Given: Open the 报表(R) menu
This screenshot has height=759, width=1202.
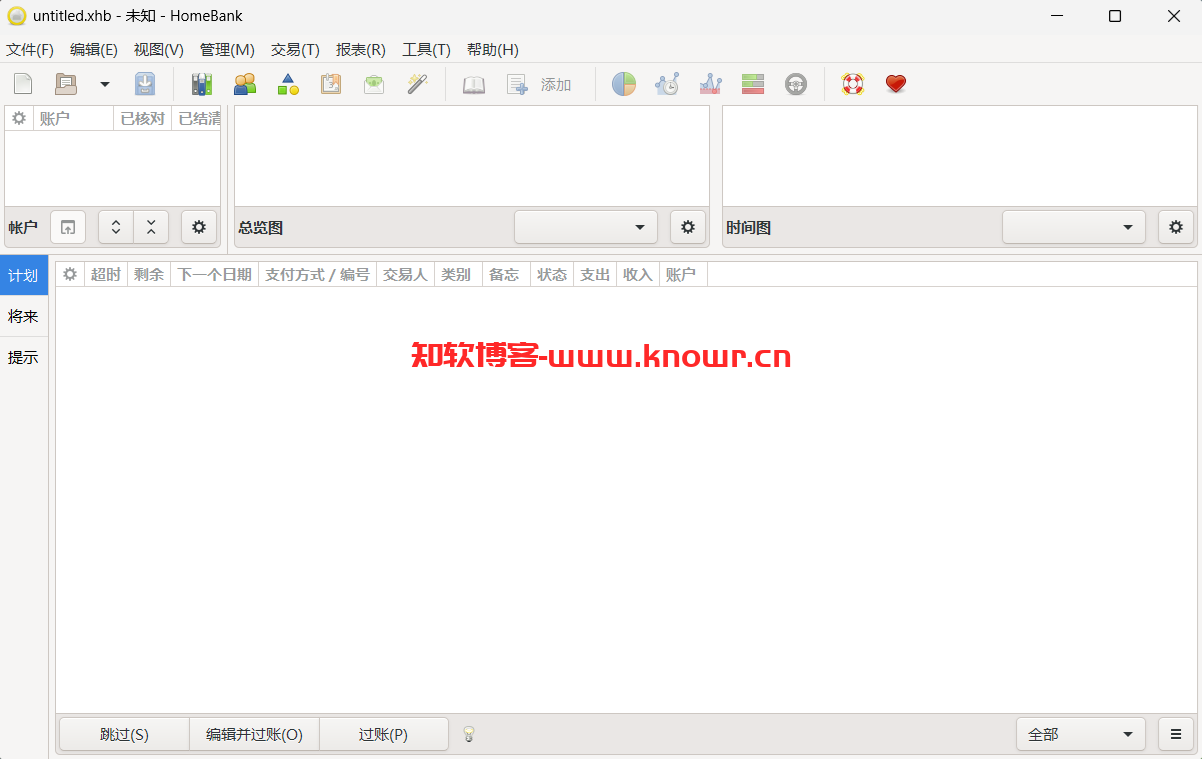Looking at the screenshot, I should coord(361,50).
